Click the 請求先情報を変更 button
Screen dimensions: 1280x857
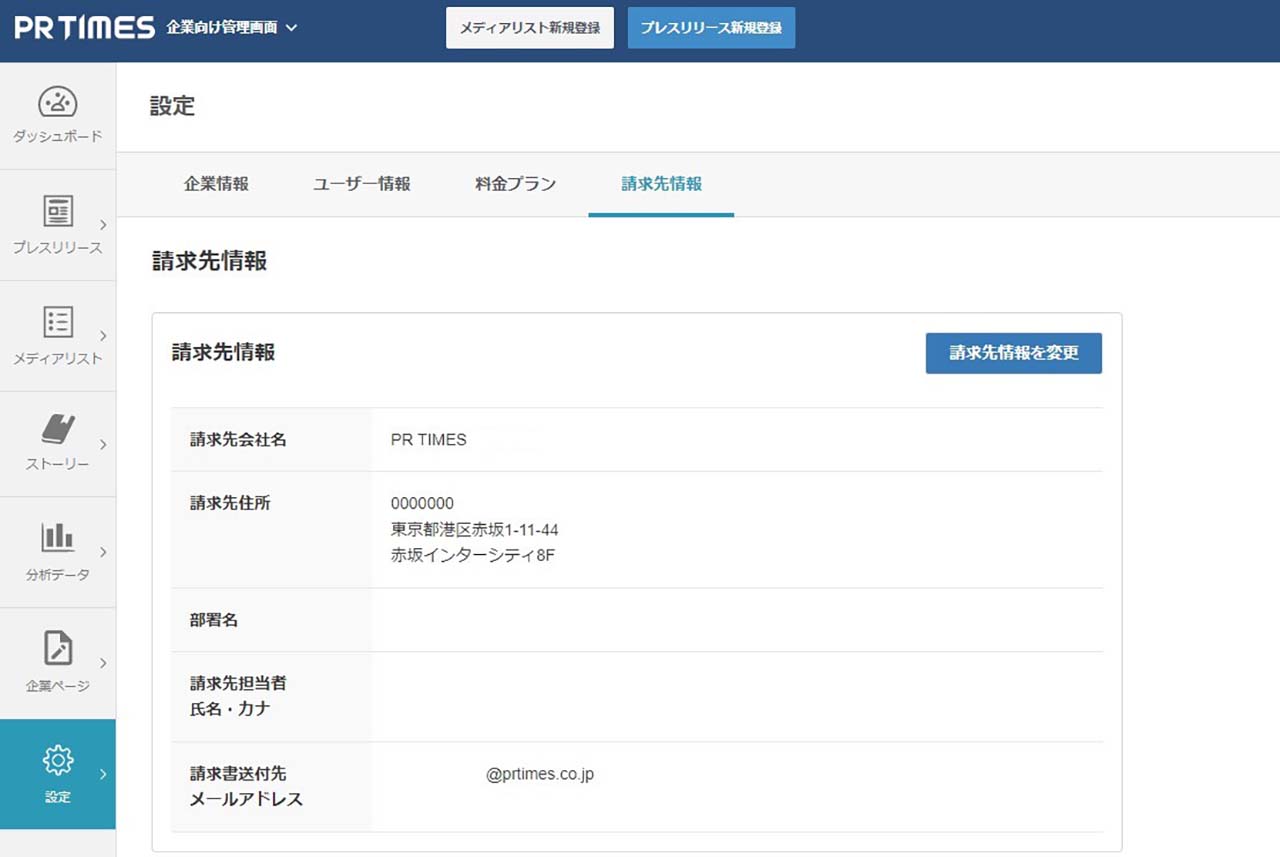point(1013,353)
